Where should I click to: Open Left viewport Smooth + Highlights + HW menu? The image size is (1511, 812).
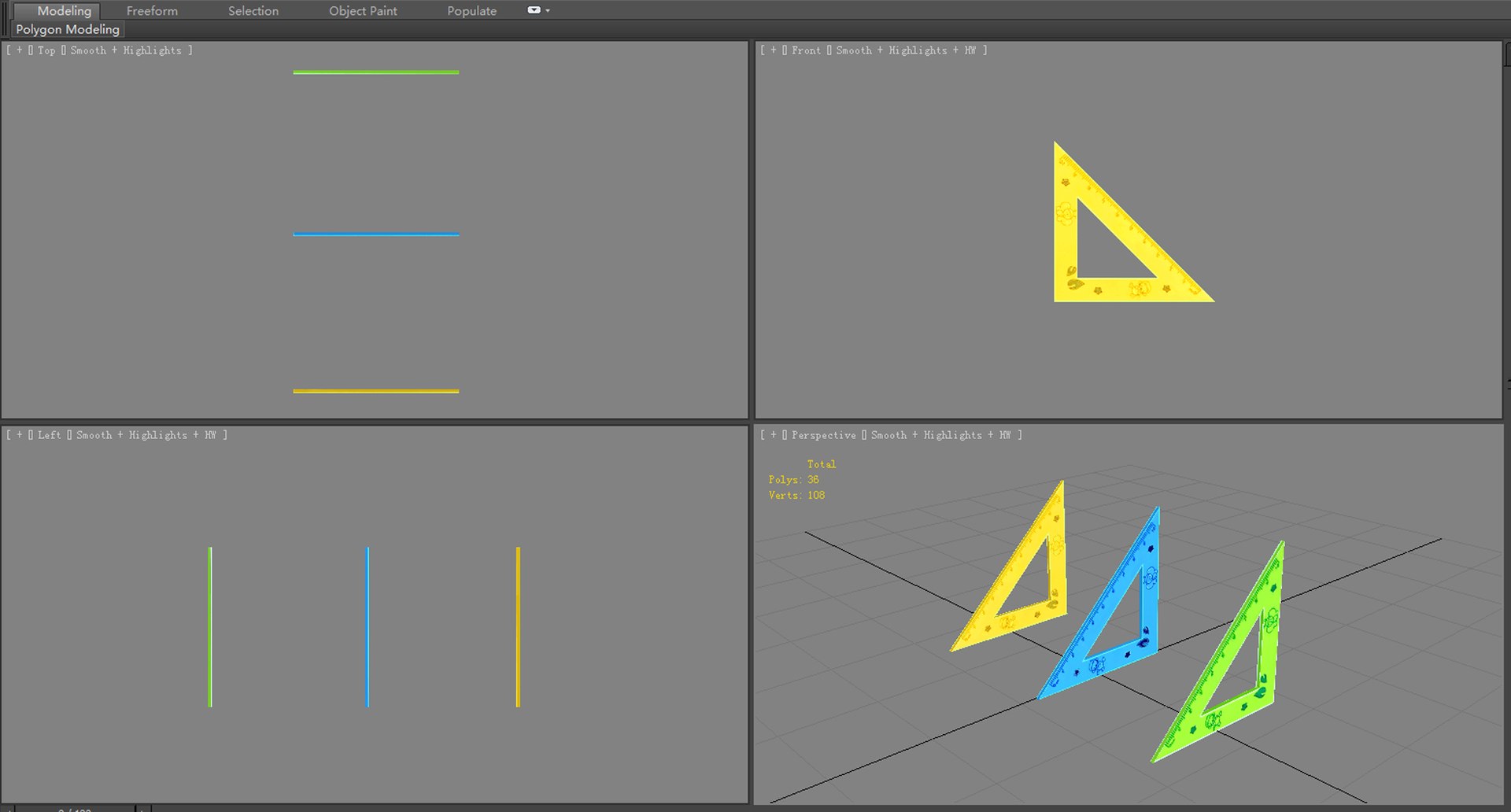pyautogui.click(x=146, y=435)
